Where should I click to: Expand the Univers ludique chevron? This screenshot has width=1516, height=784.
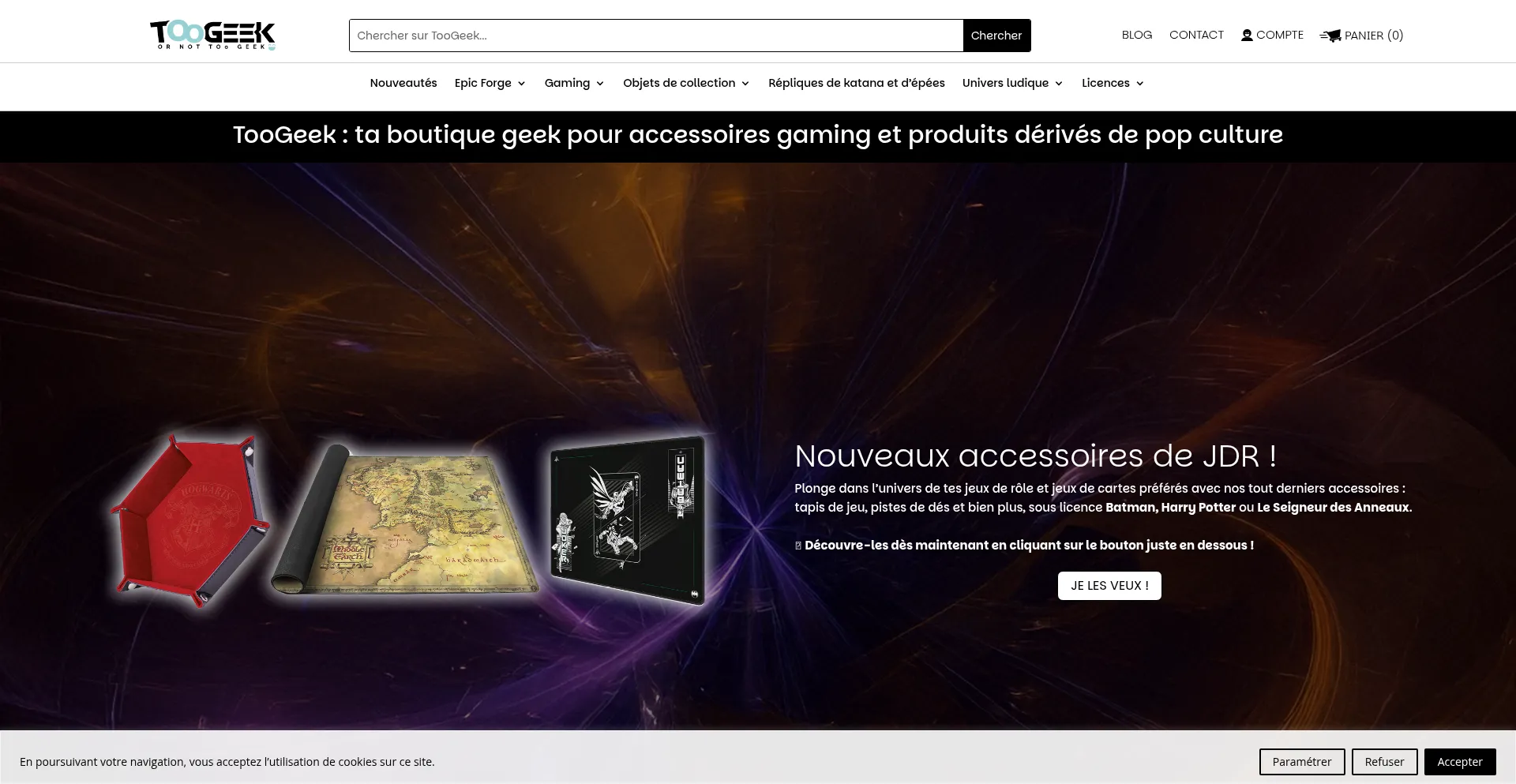[1059, 84]
